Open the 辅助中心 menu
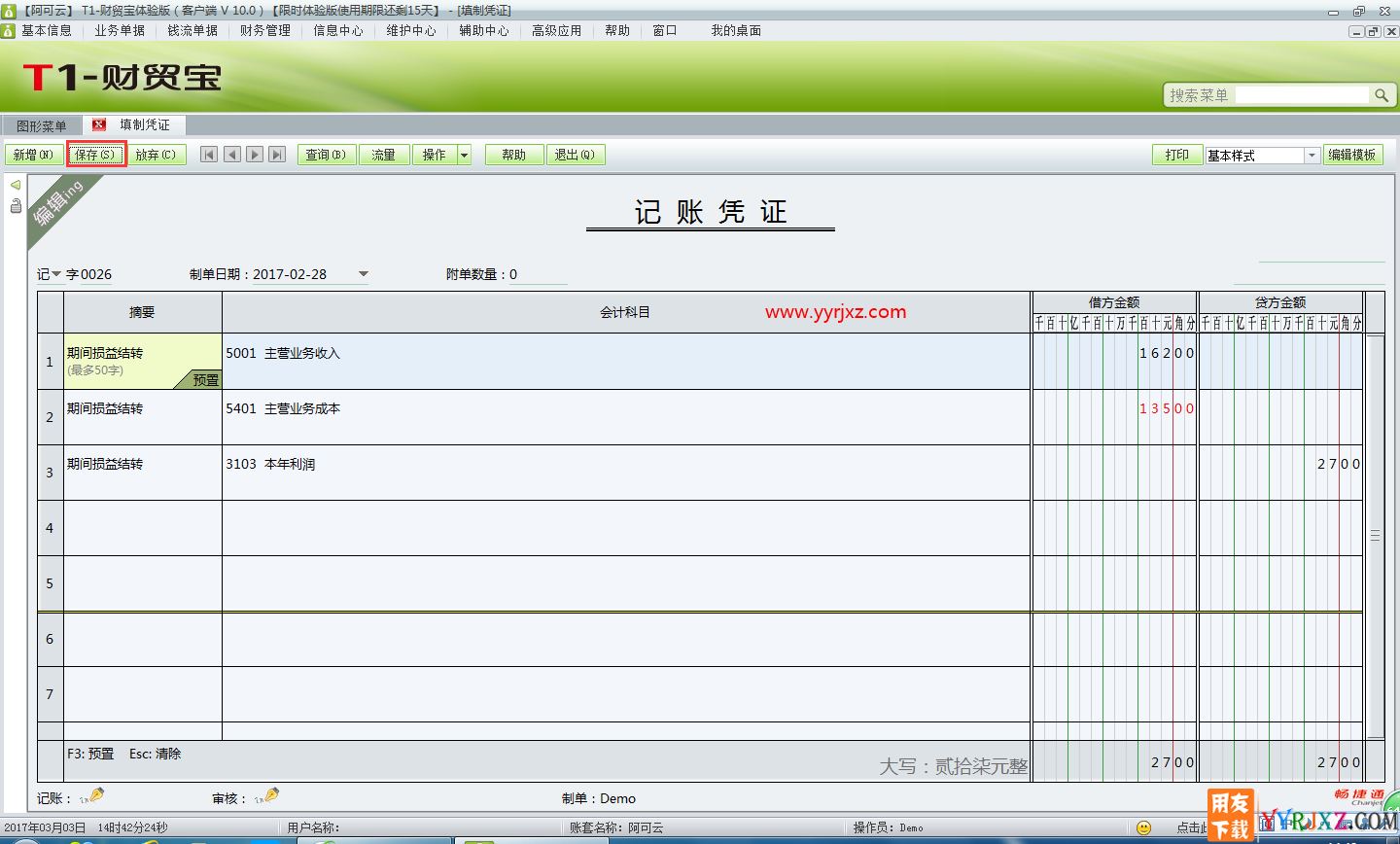Image resolution: width=1400 pixels, height=844 pixels. [484, 30]
